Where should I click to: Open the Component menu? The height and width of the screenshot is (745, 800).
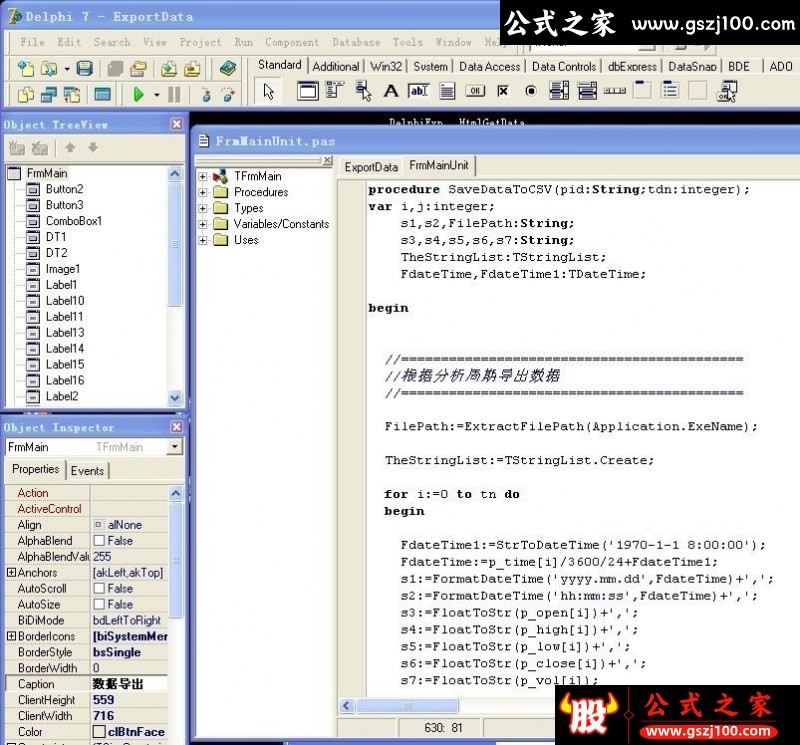click(x=292, y=42)
